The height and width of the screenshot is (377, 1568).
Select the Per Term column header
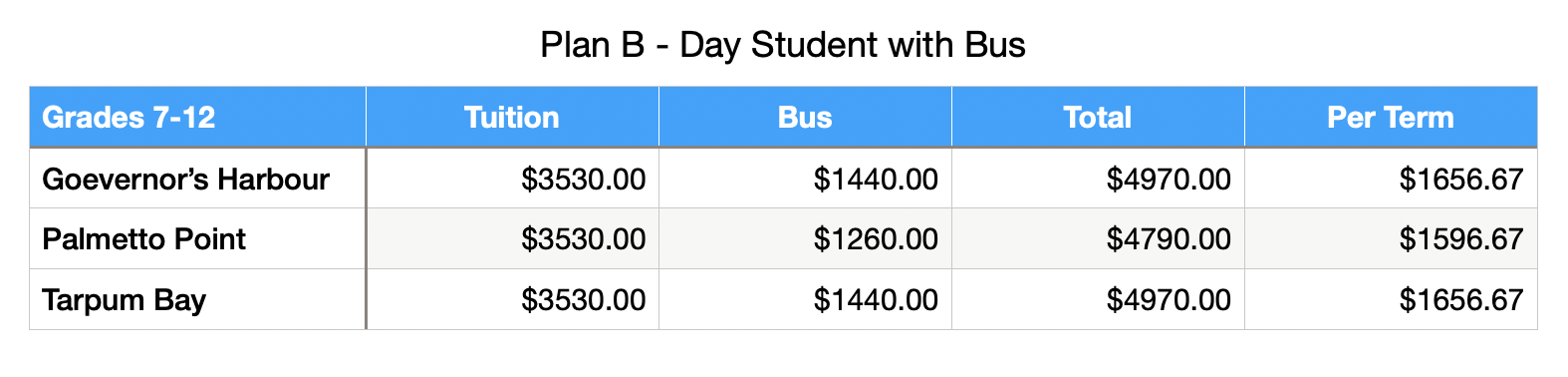point(1391,118)
